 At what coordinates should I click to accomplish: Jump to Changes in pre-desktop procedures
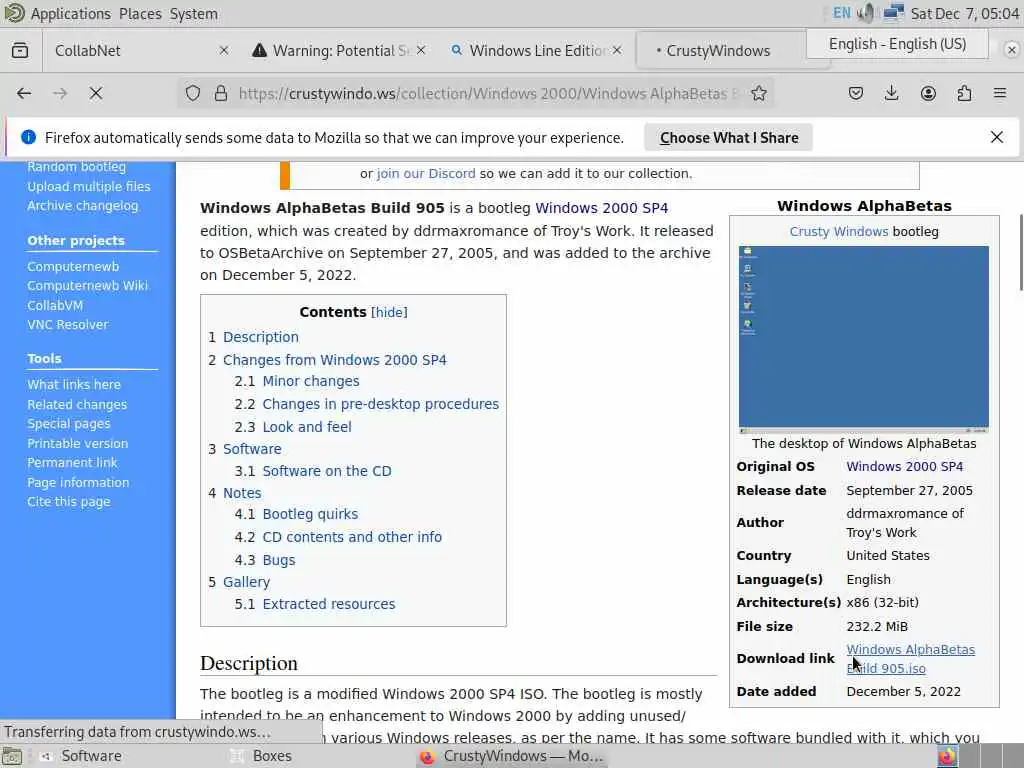click(x=381, y=404)
